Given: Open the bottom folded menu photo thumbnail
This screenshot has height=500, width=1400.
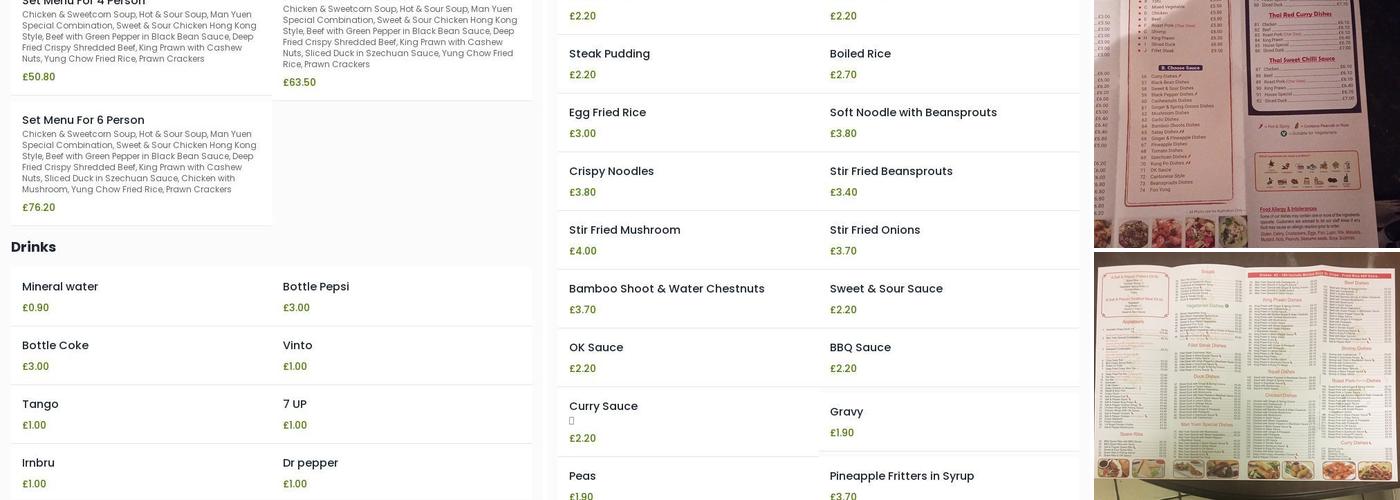Looking at the screenshot, I should tap(1246, 375).
